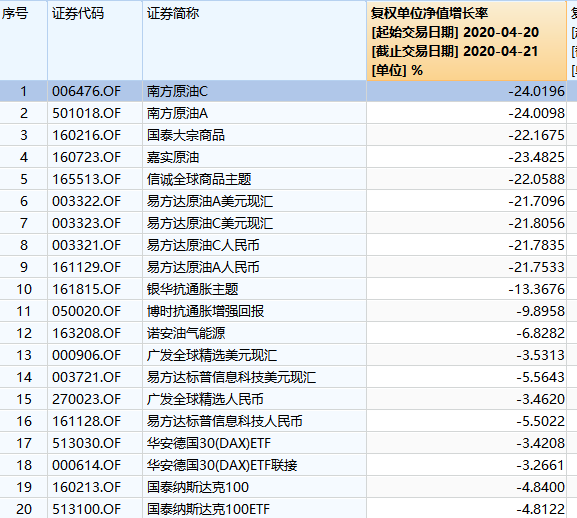This screenshot has height=518, width=577.
Task: Select fund code 003323.OF
Action: 86,223
